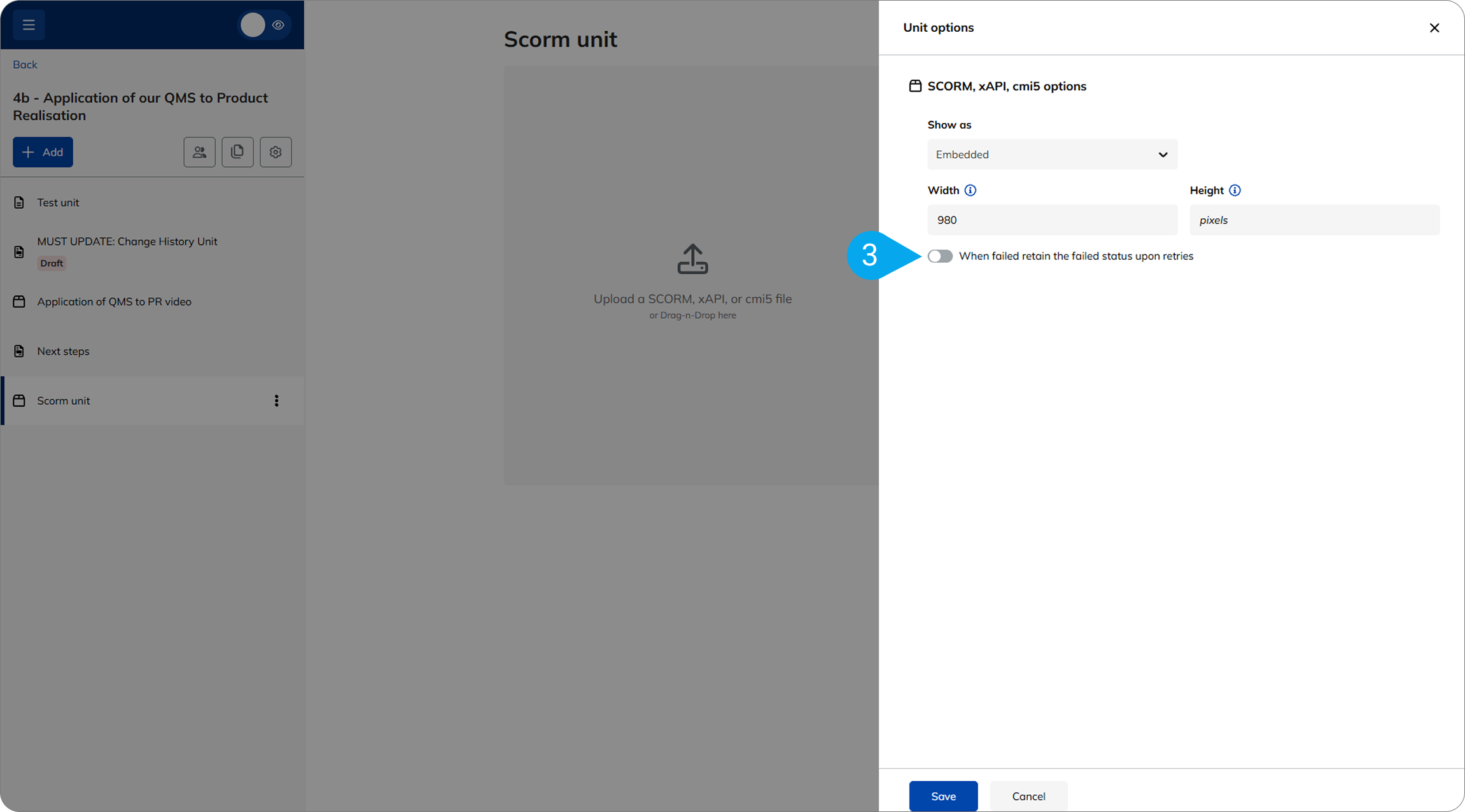Open course settings gear icon
Image resolution: width=1465 pixels, height=812 pixels.
click(276, 152)
